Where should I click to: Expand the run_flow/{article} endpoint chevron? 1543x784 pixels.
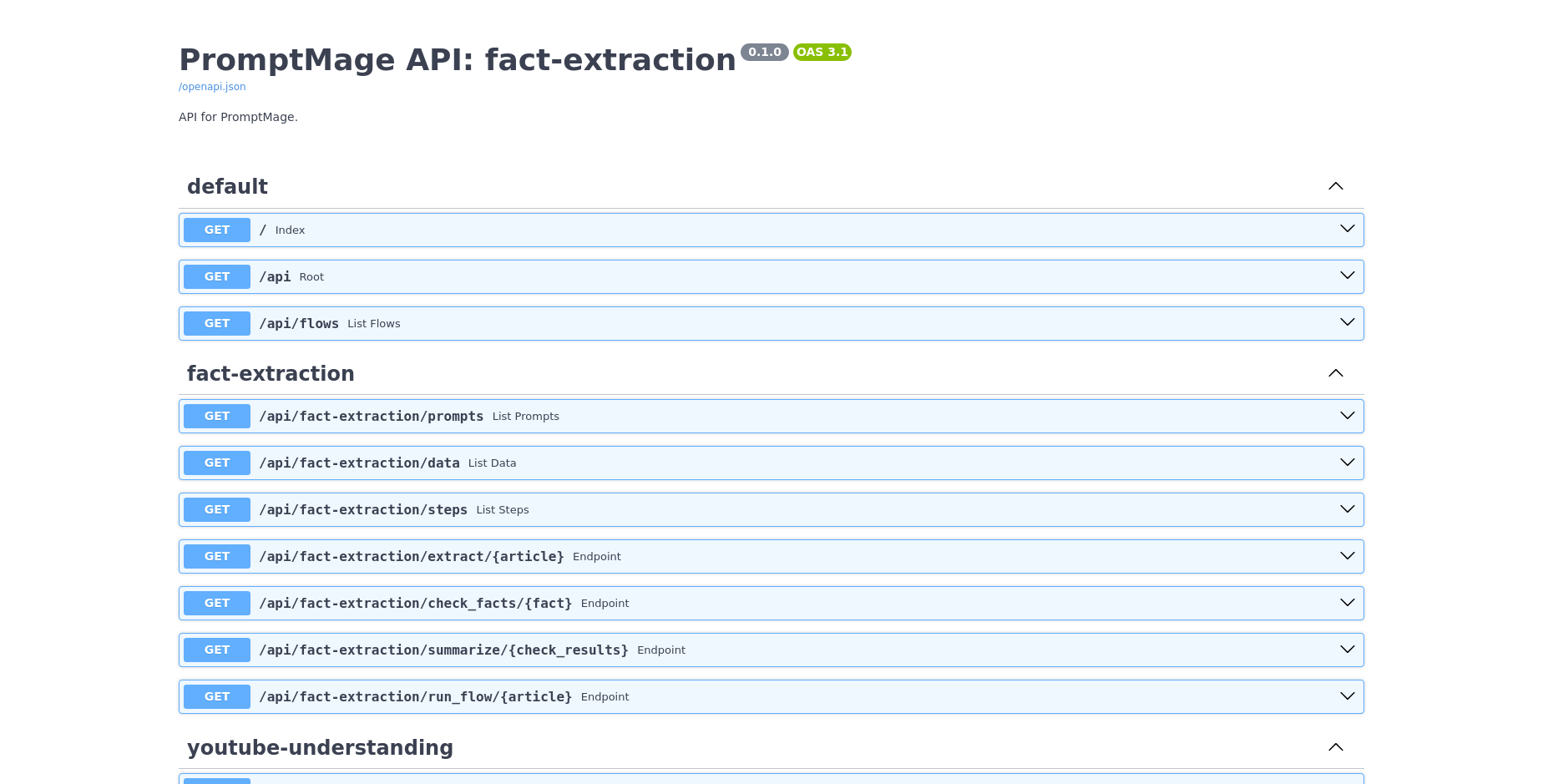[1348, 696]
